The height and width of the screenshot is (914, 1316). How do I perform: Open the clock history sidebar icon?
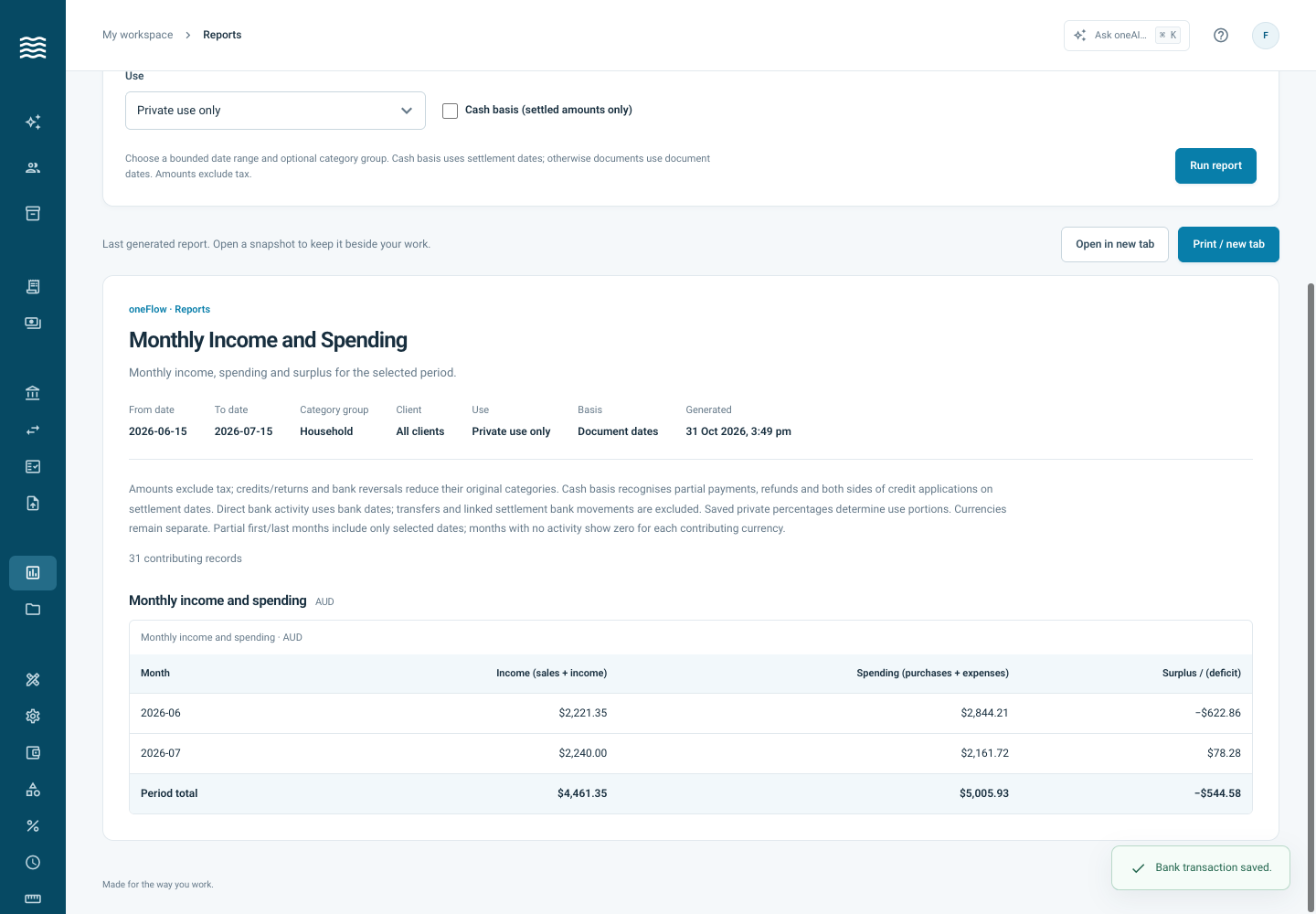coord(33,862)
